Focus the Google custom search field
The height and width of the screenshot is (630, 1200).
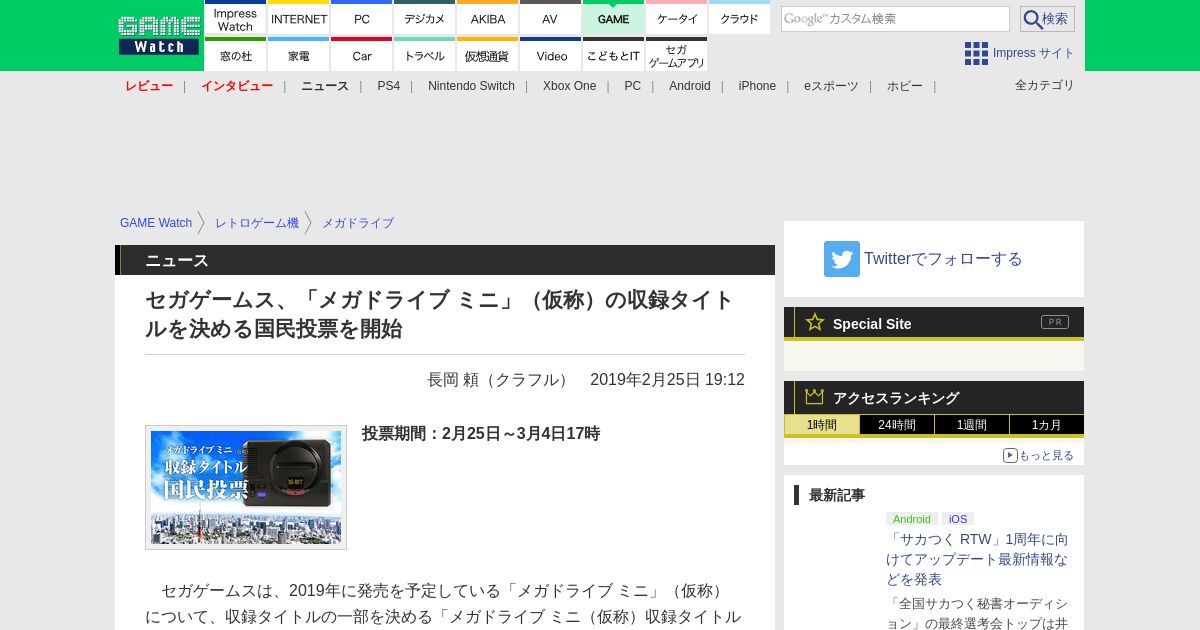point(895,19)
